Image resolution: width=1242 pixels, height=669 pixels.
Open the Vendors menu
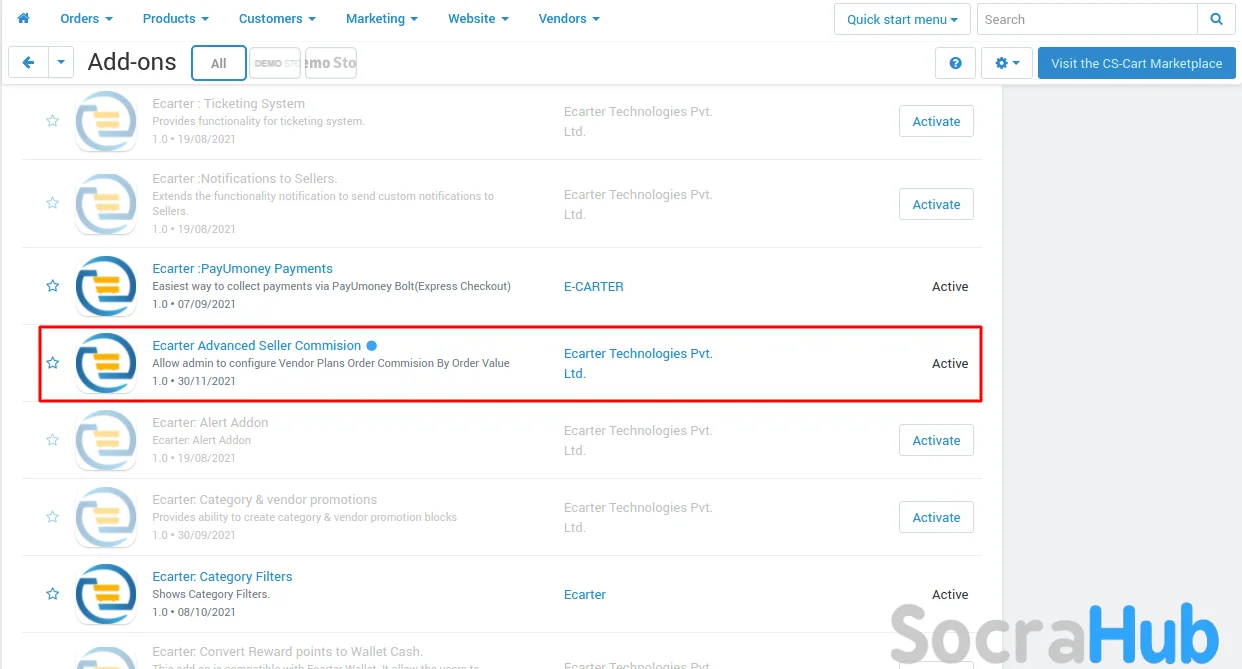point(569,19)
